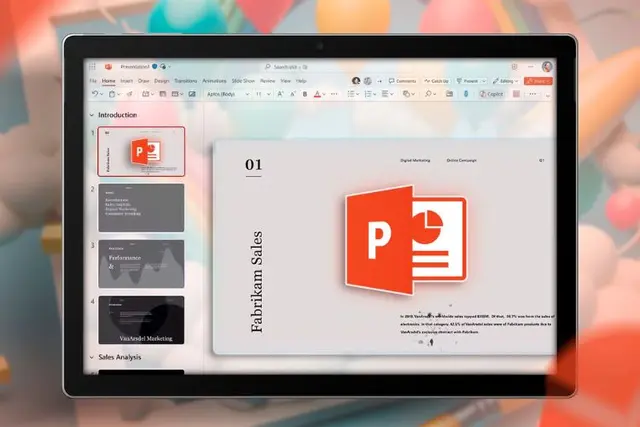Expand the Paste options arrow
The height and width of the screenshot is (427, 640).
[x=119, y=94]
